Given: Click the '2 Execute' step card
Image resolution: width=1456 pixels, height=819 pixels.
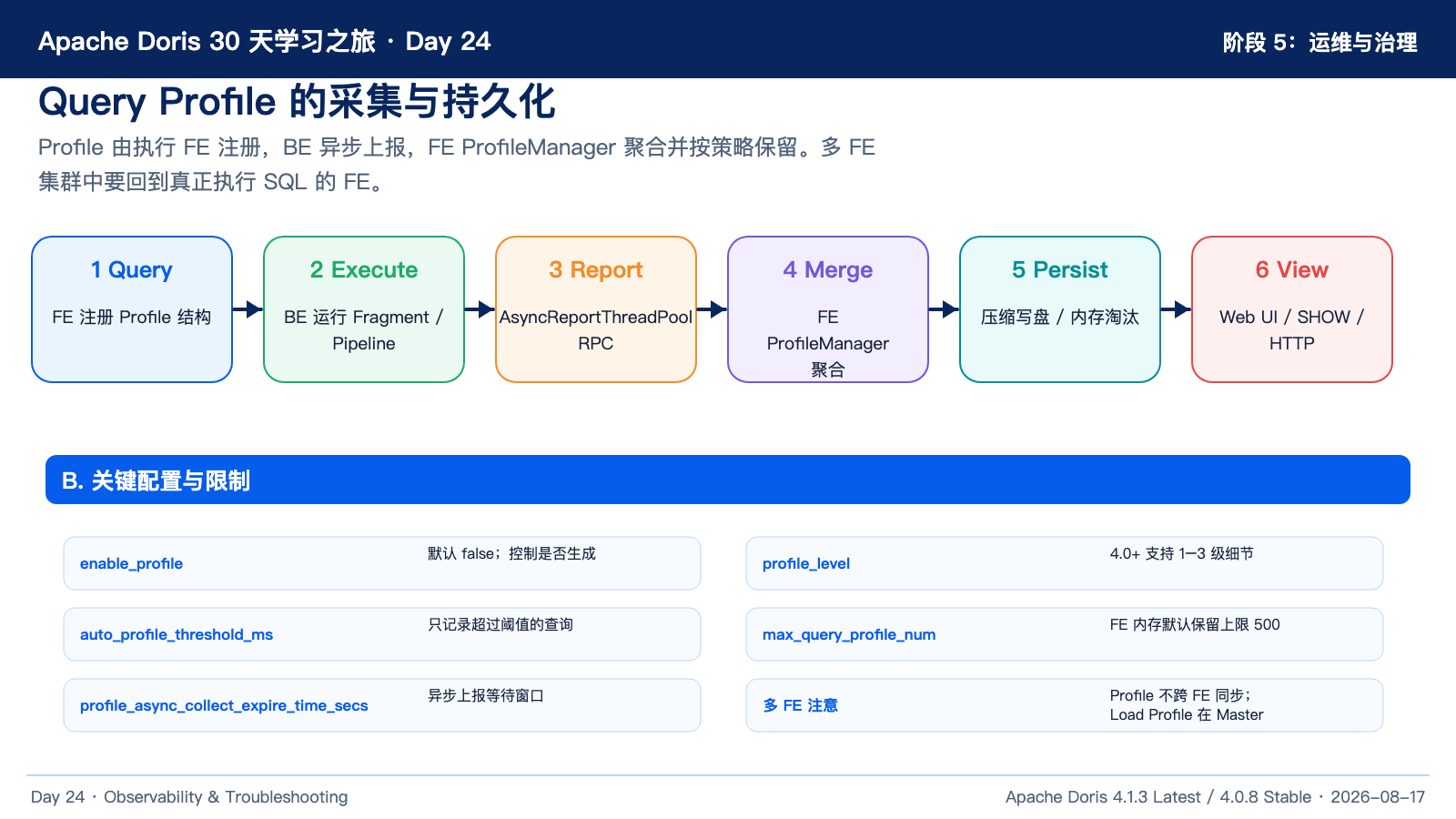Looking at the screenshot, I should pos(364,309).
